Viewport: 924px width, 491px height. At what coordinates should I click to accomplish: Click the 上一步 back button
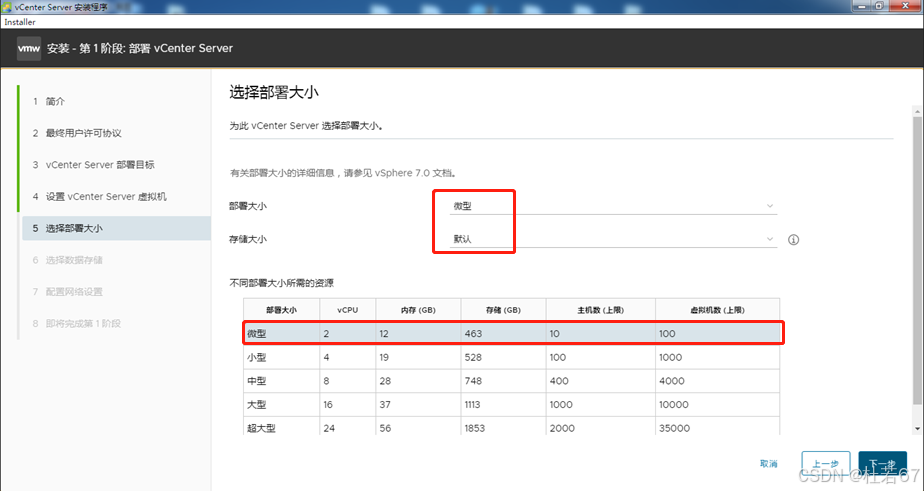[x=826, y=464]
